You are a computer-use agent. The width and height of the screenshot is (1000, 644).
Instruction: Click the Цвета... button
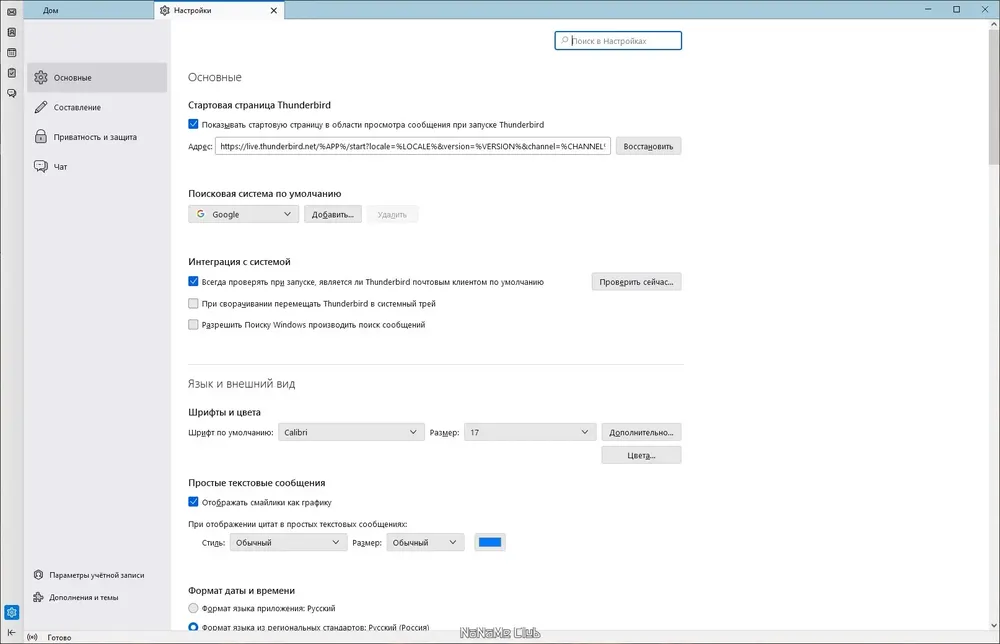(641, 455)
